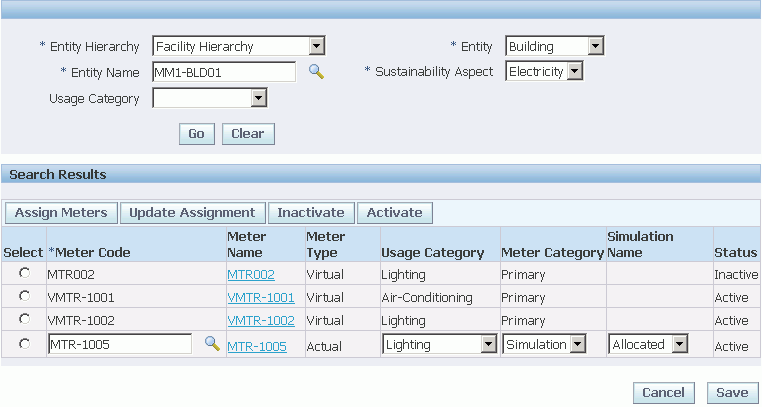Click the Search Results section heading
This screenshot has width=762, height=407.
pos(58,174)
